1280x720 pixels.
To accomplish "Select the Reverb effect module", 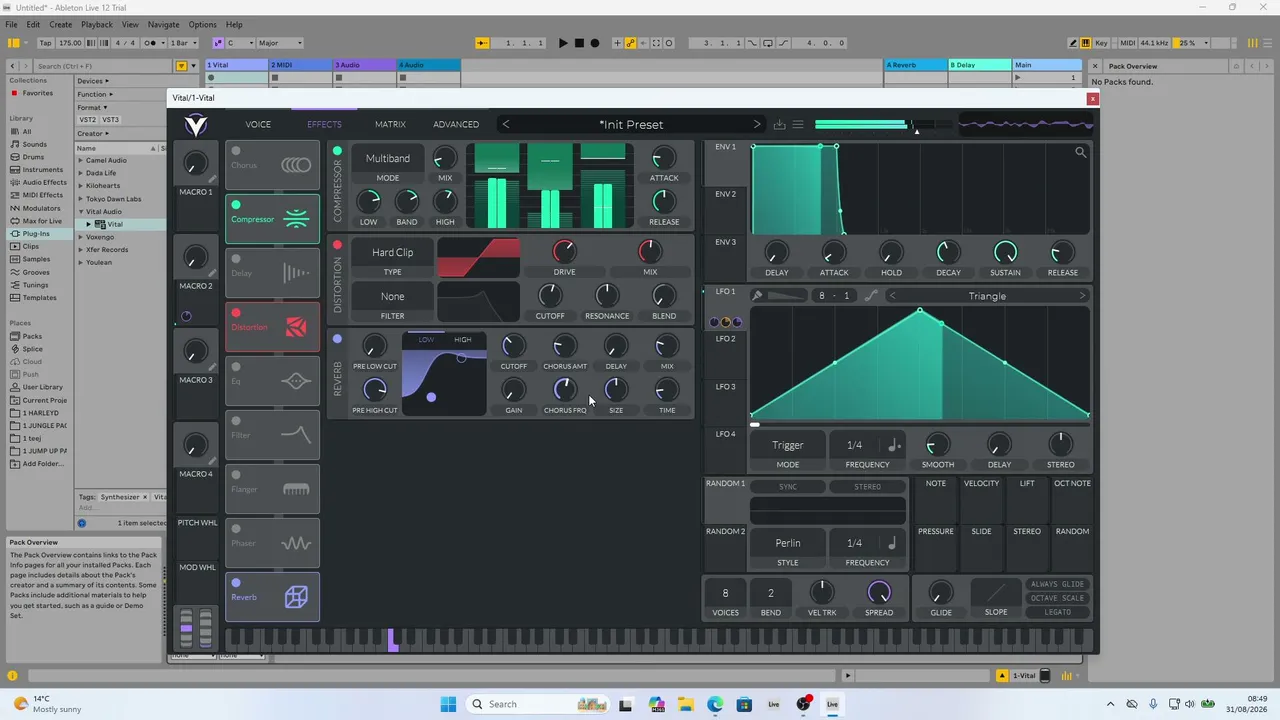I will click(x=272, y=597).
